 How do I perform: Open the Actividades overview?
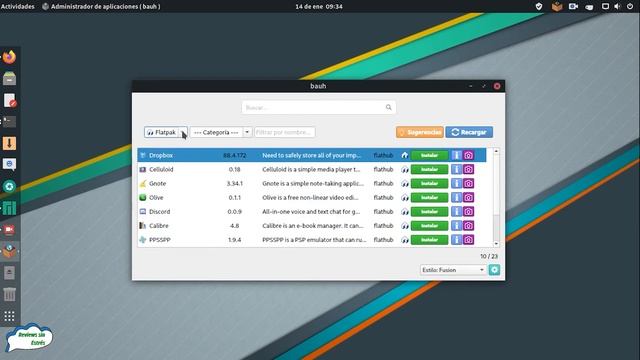pos(18,7)
